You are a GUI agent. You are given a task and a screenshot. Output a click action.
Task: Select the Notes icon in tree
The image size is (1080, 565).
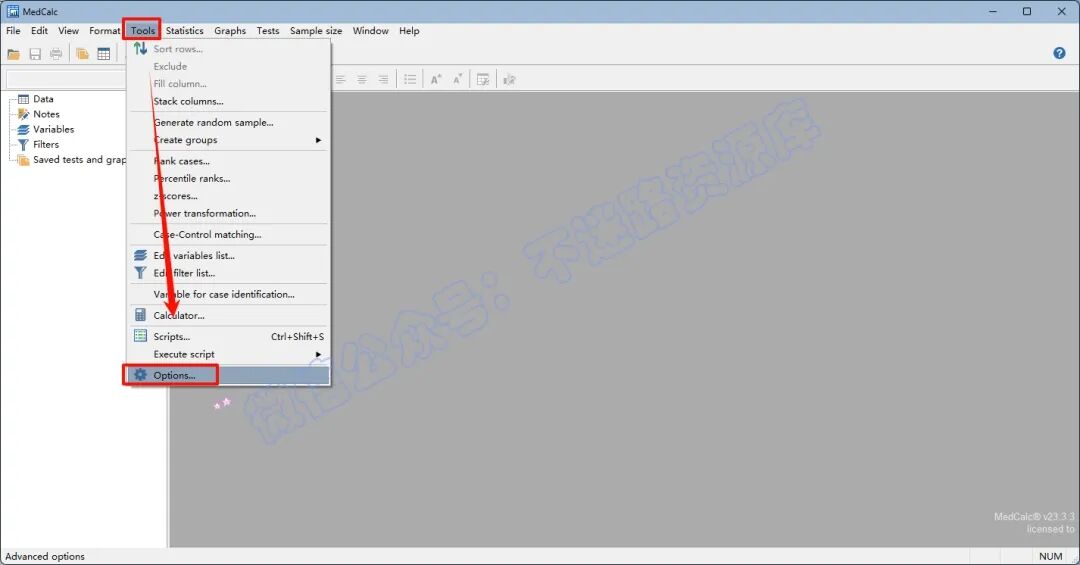click(x=23, y=114)
